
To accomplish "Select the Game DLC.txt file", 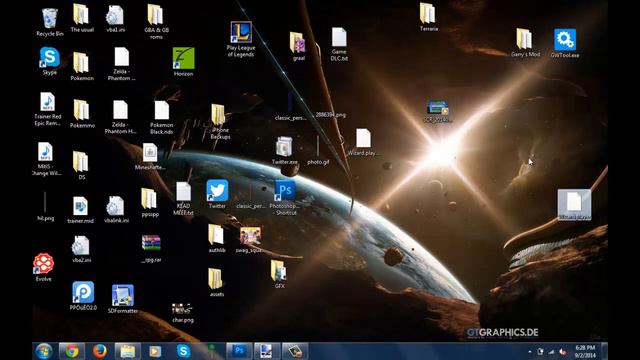I will (339, 44).
